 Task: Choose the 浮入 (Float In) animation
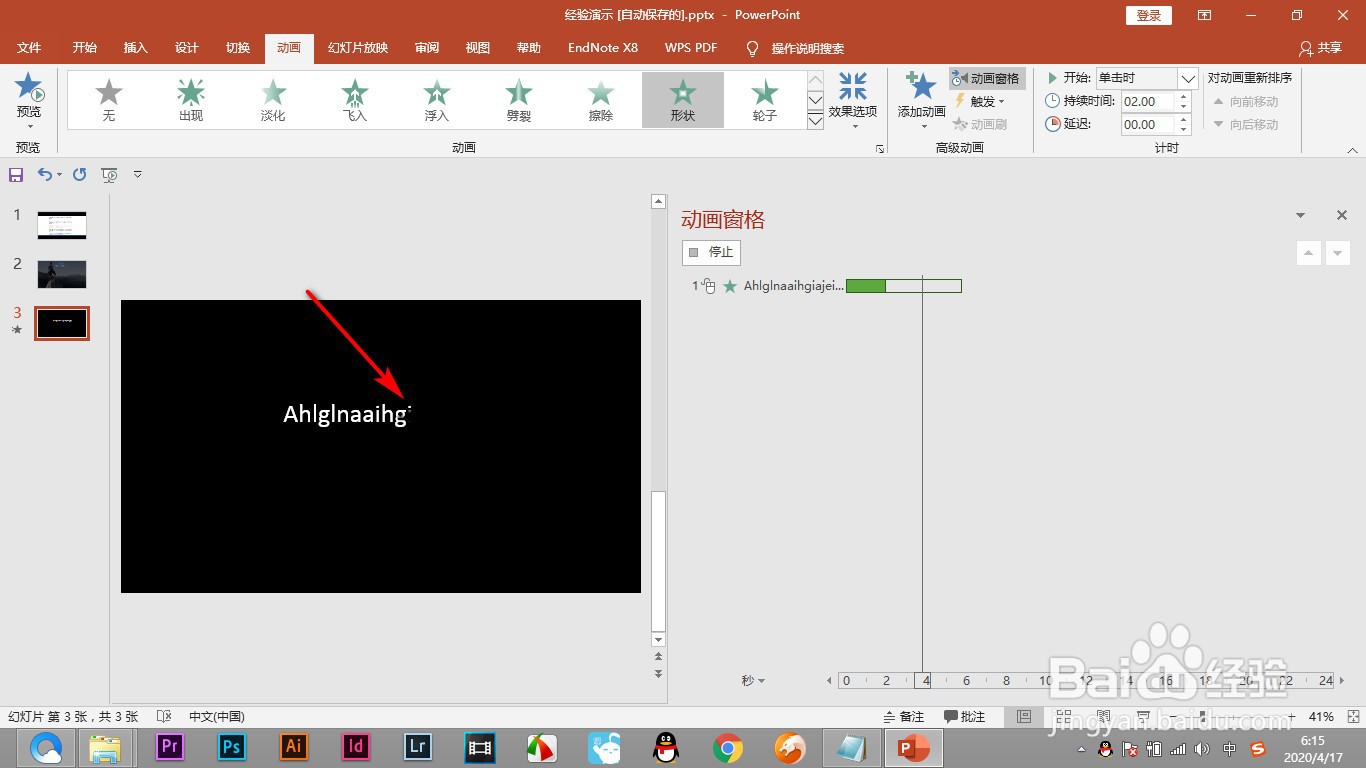437,100
